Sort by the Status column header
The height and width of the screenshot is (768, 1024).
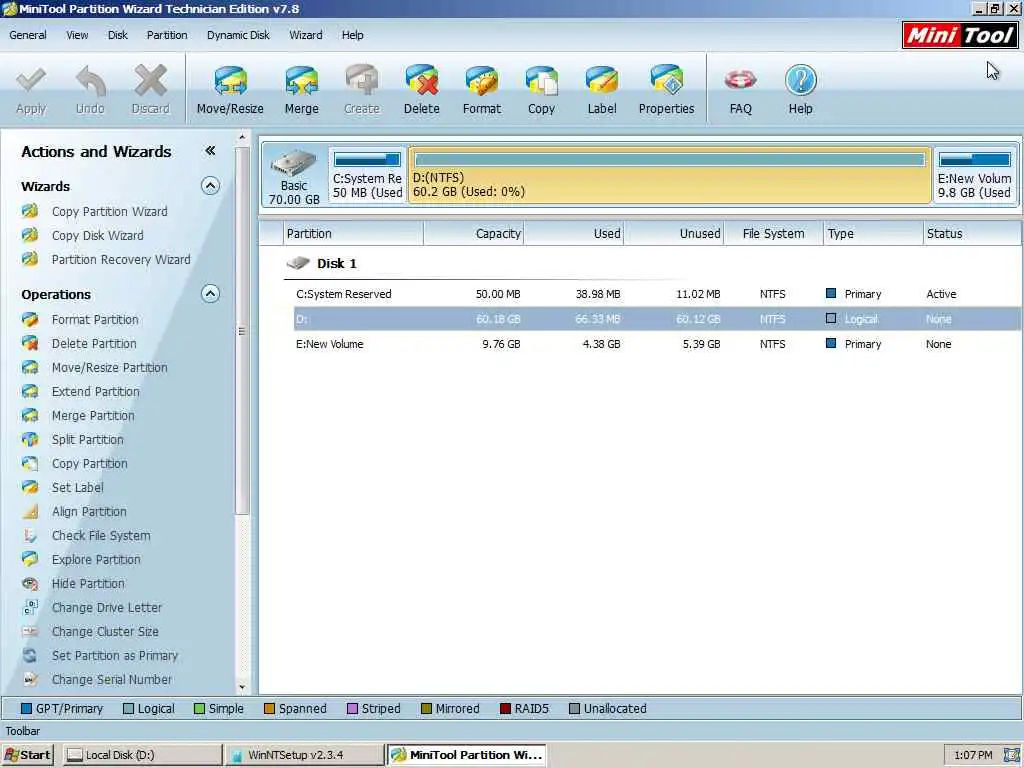pos(972,234)
